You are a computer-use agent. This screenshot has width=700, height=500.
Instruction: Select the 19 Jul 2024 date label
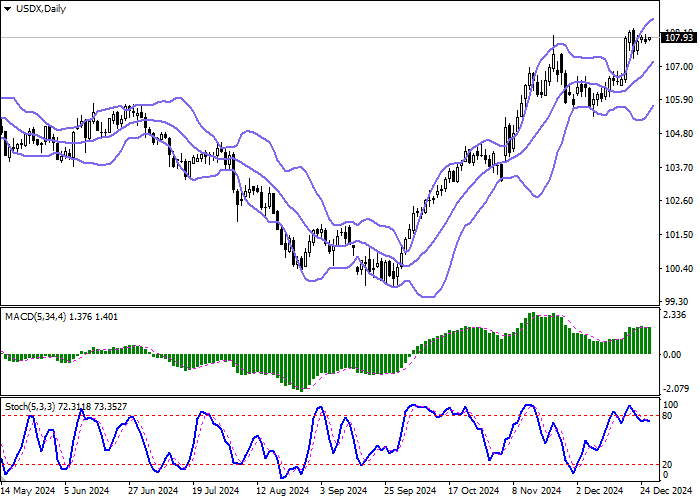pyautogui.click(x=215, y=491)
